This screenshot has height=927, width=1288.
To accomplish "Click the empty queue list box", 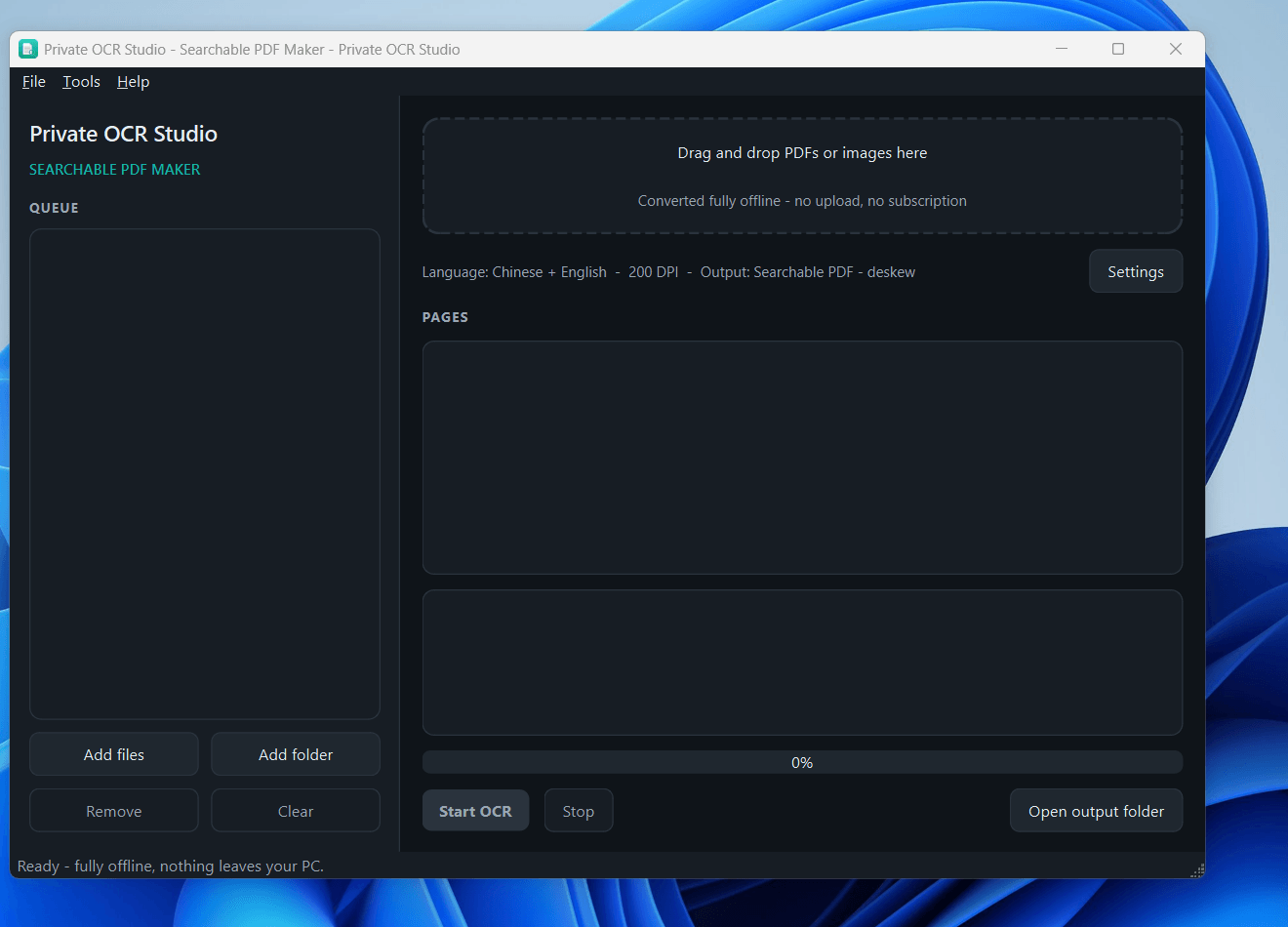I will point(205,474).
